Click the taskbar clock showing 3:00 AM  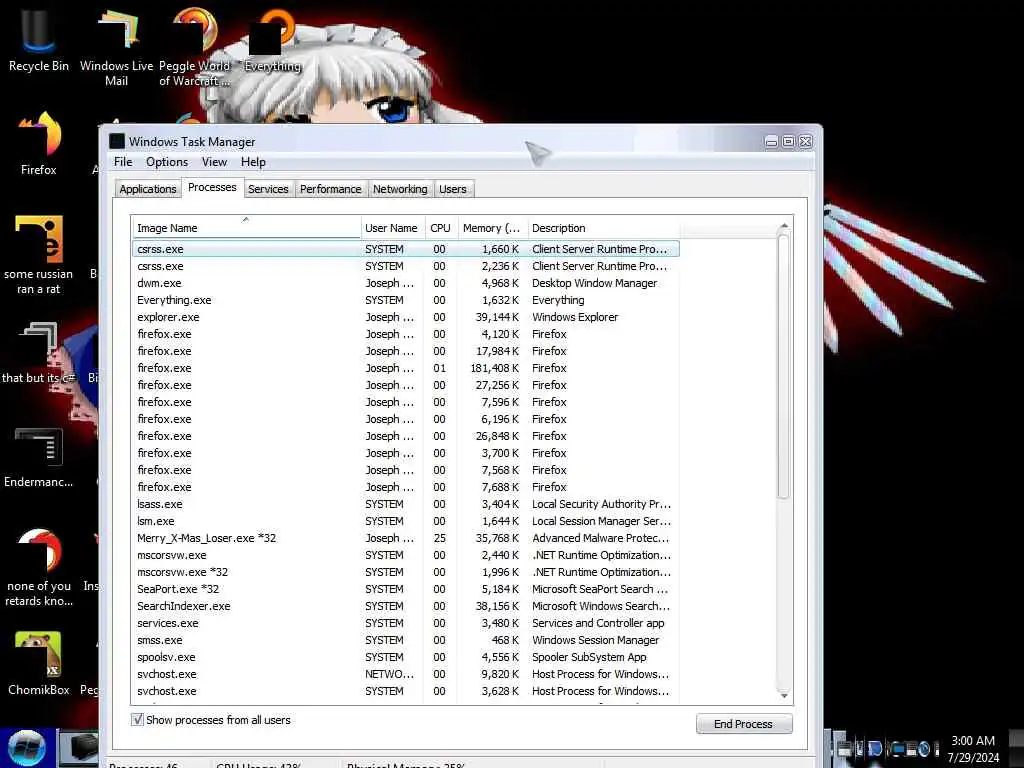click(x=973, y=748)
